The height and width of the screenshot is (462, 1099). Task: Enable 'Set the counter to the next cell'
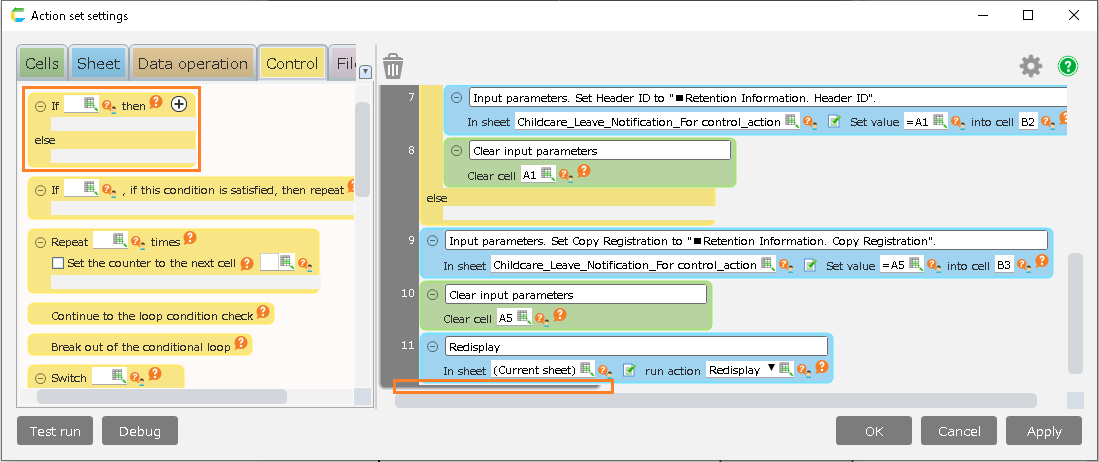(x=58, y=263)
